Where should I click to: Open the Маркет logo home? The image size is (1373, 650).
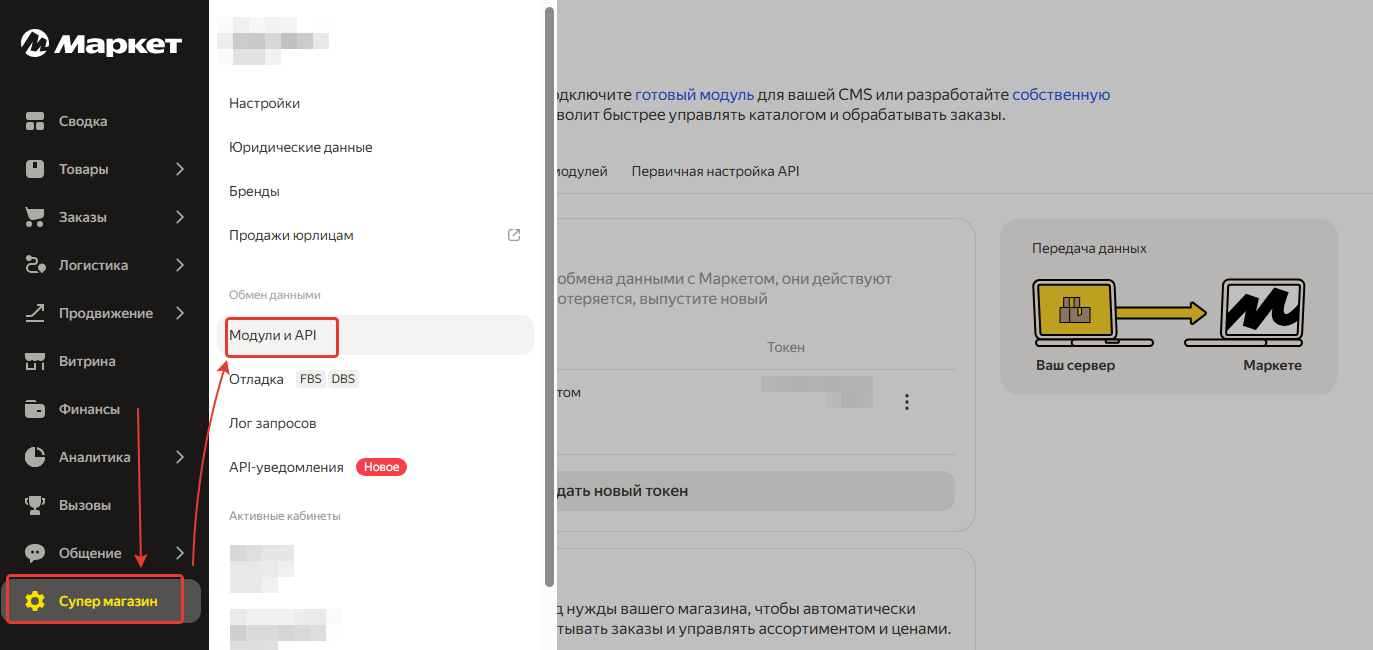(101, 44)
